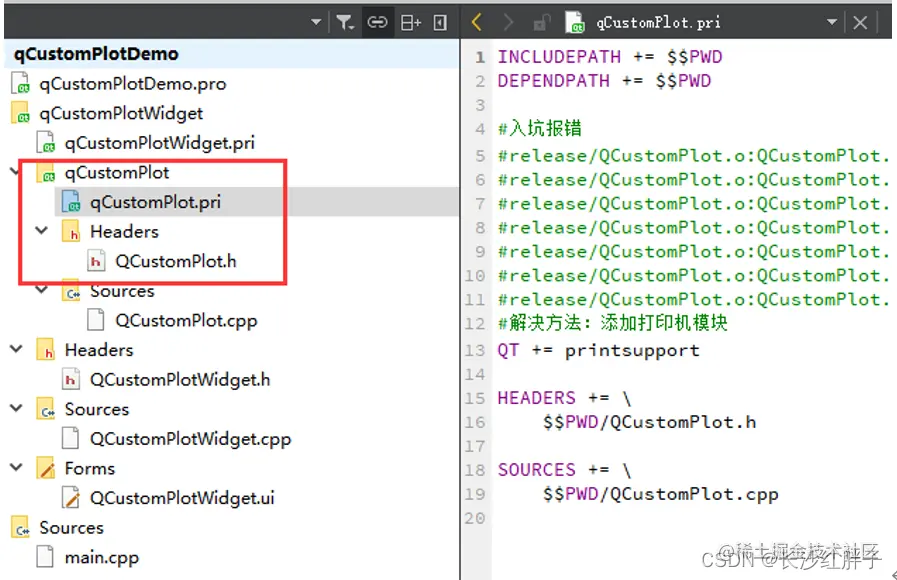
Task: Click the #解决方法 comment line
Action: click(612, 323)
